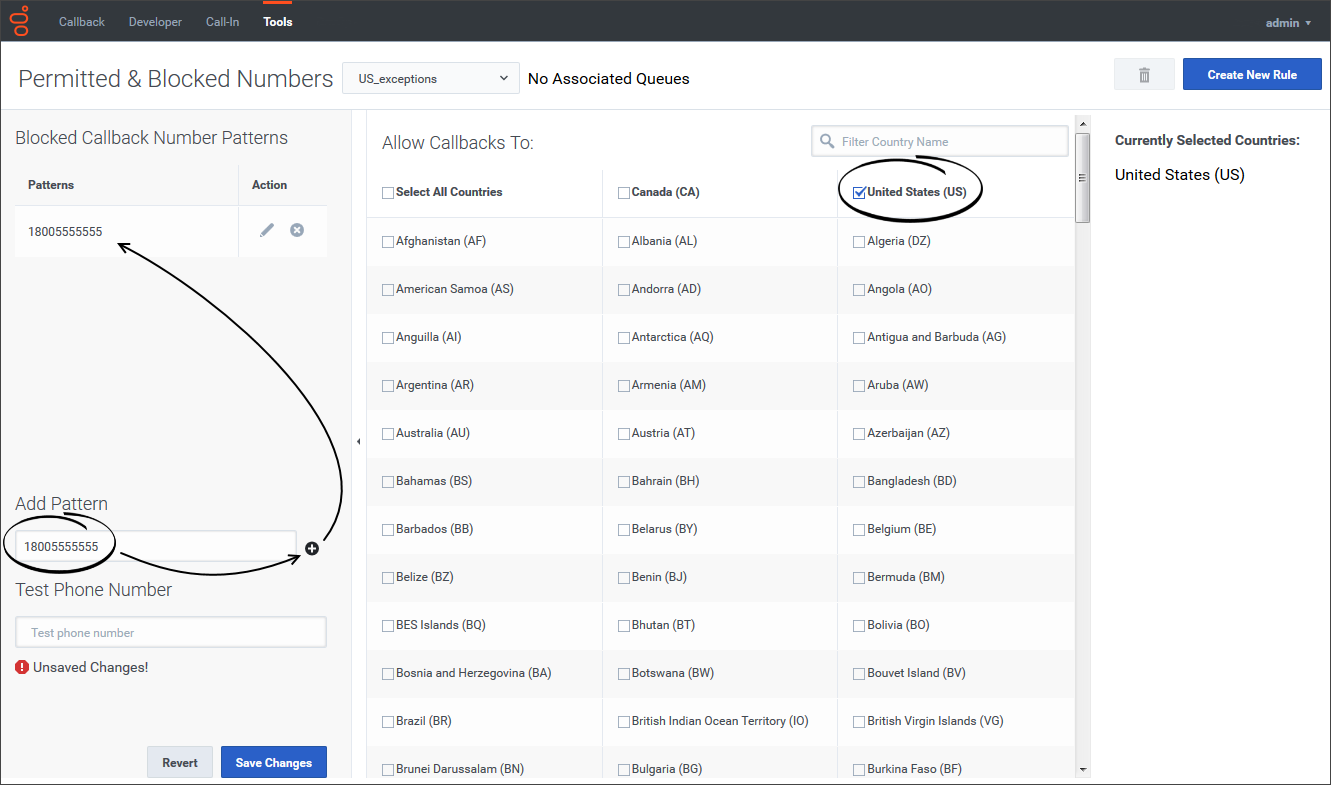Viewport: 1331px width, 785px height.
Task: Uncheck the United States (US) checkbox
Action: click(859, 193)
